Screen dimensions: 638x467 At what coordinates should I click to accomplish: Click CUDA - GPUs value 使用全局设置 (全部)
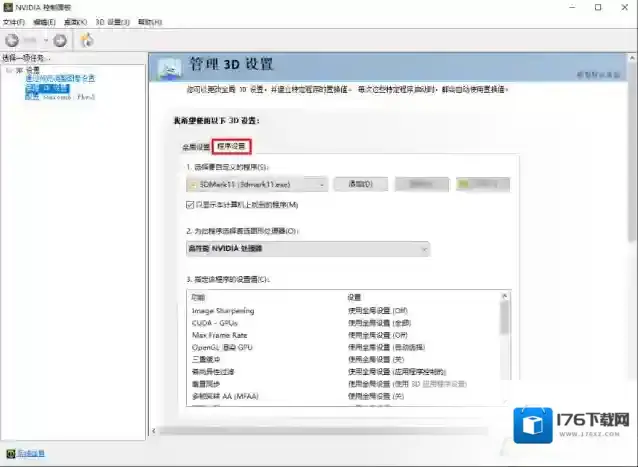[x=379, y=323]
